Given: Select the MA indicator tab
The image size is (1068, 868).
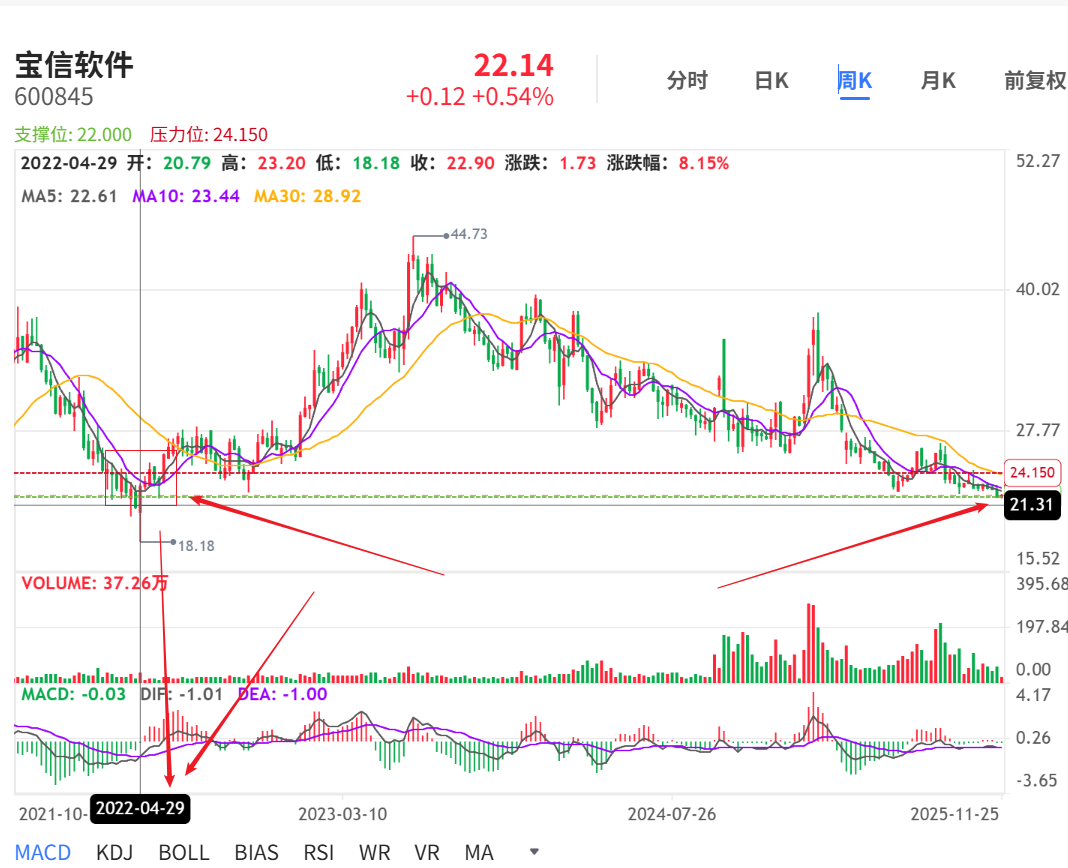Looking at the screenshot, I should click(479, 852).
